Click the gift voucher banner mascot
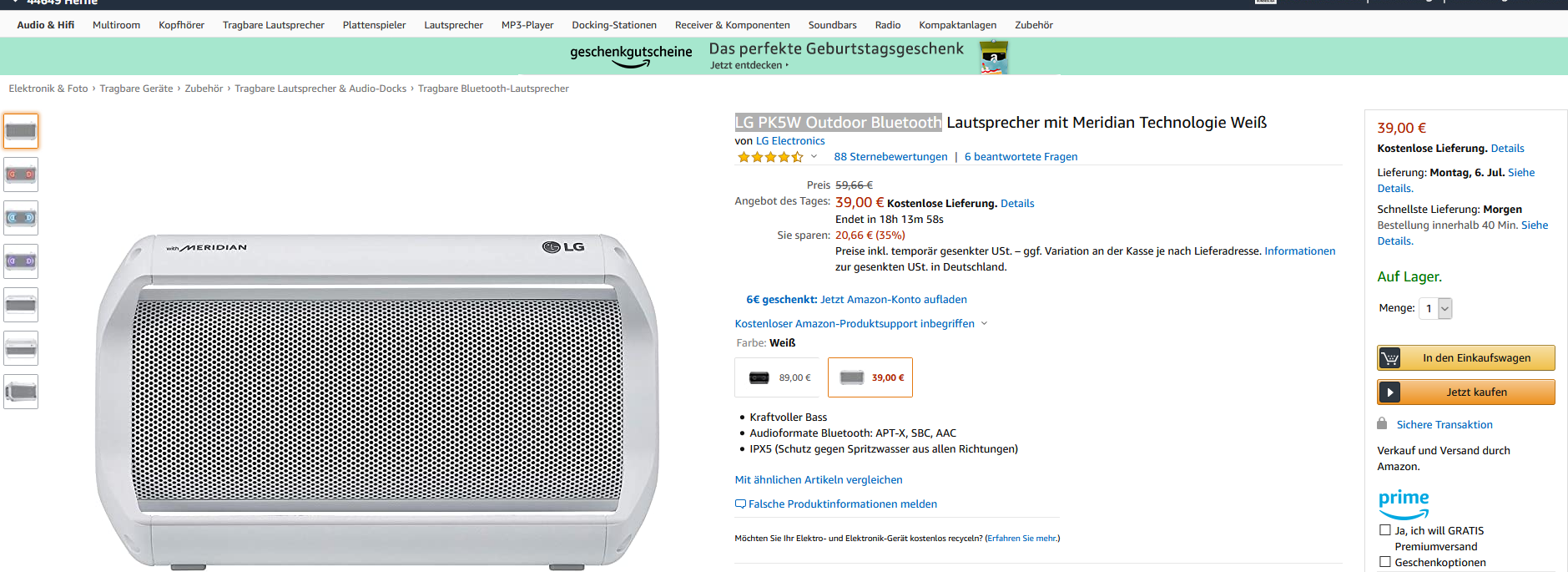The width and height of the screenshot is (1568, 572). [x=993, y=58]
